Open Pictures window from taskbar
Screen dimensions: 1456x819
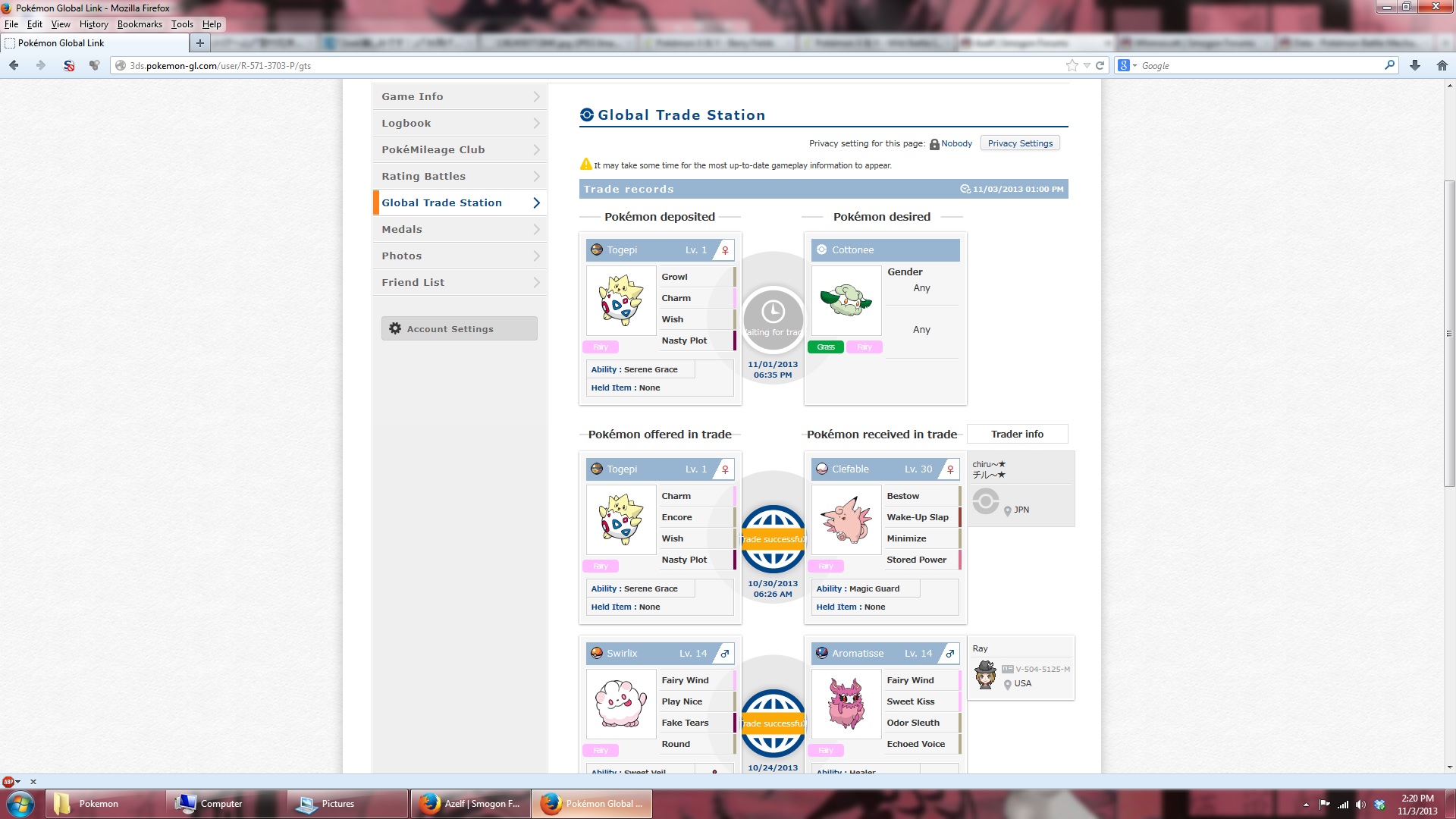[x=348, y=804]
